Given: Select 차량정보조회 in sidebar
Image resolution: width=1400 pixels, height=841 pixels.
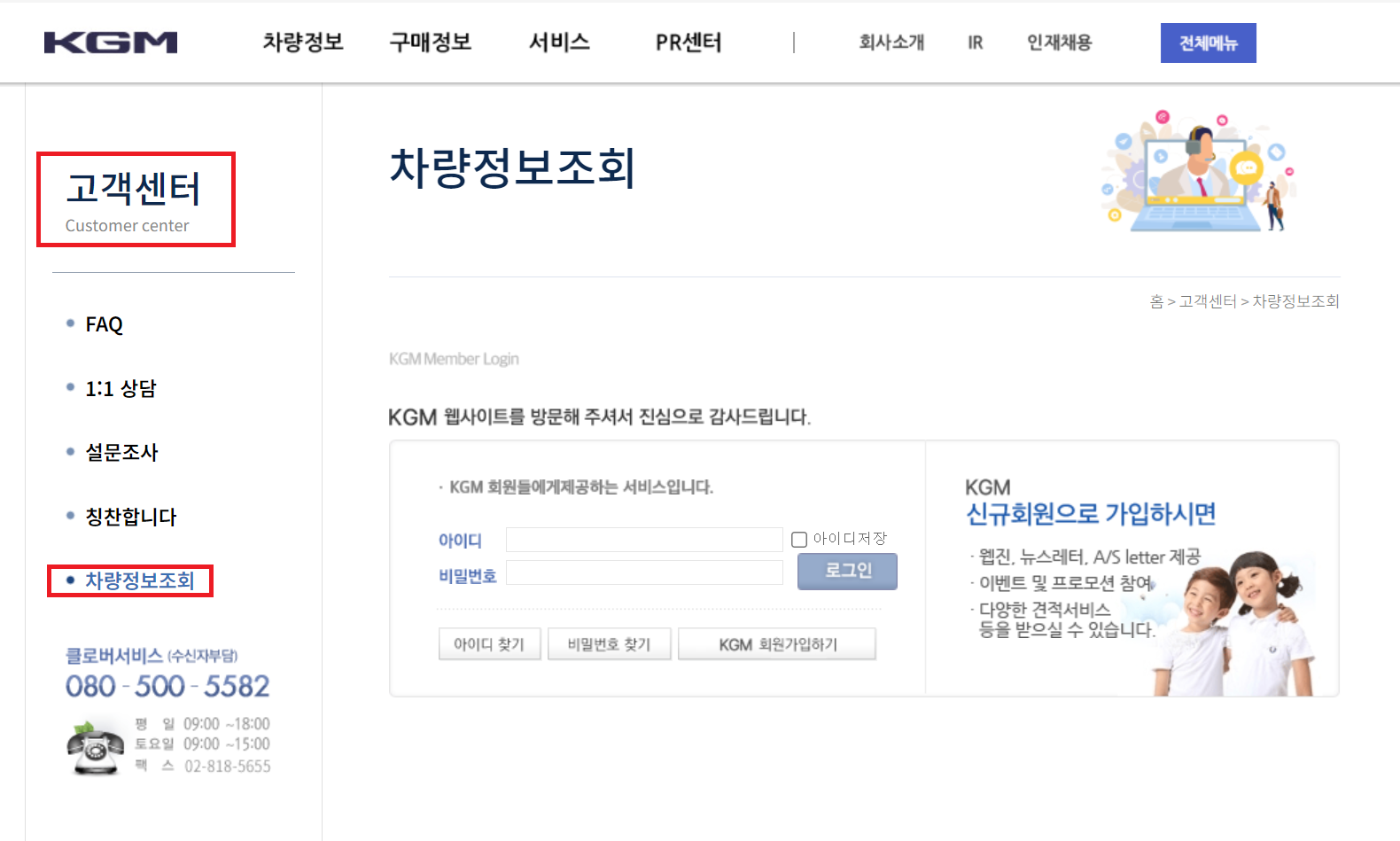Looking at the screenshot, I should (x=140, y=580).
